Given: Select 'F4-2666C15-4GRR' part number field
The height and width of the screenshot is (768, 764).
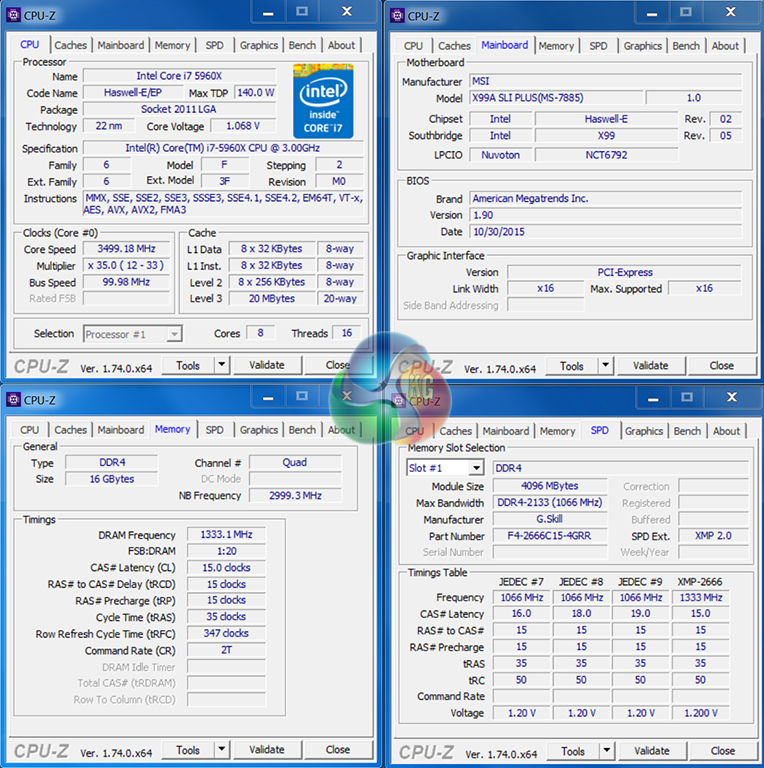Looking at the screenshot, I should (549, 535).
